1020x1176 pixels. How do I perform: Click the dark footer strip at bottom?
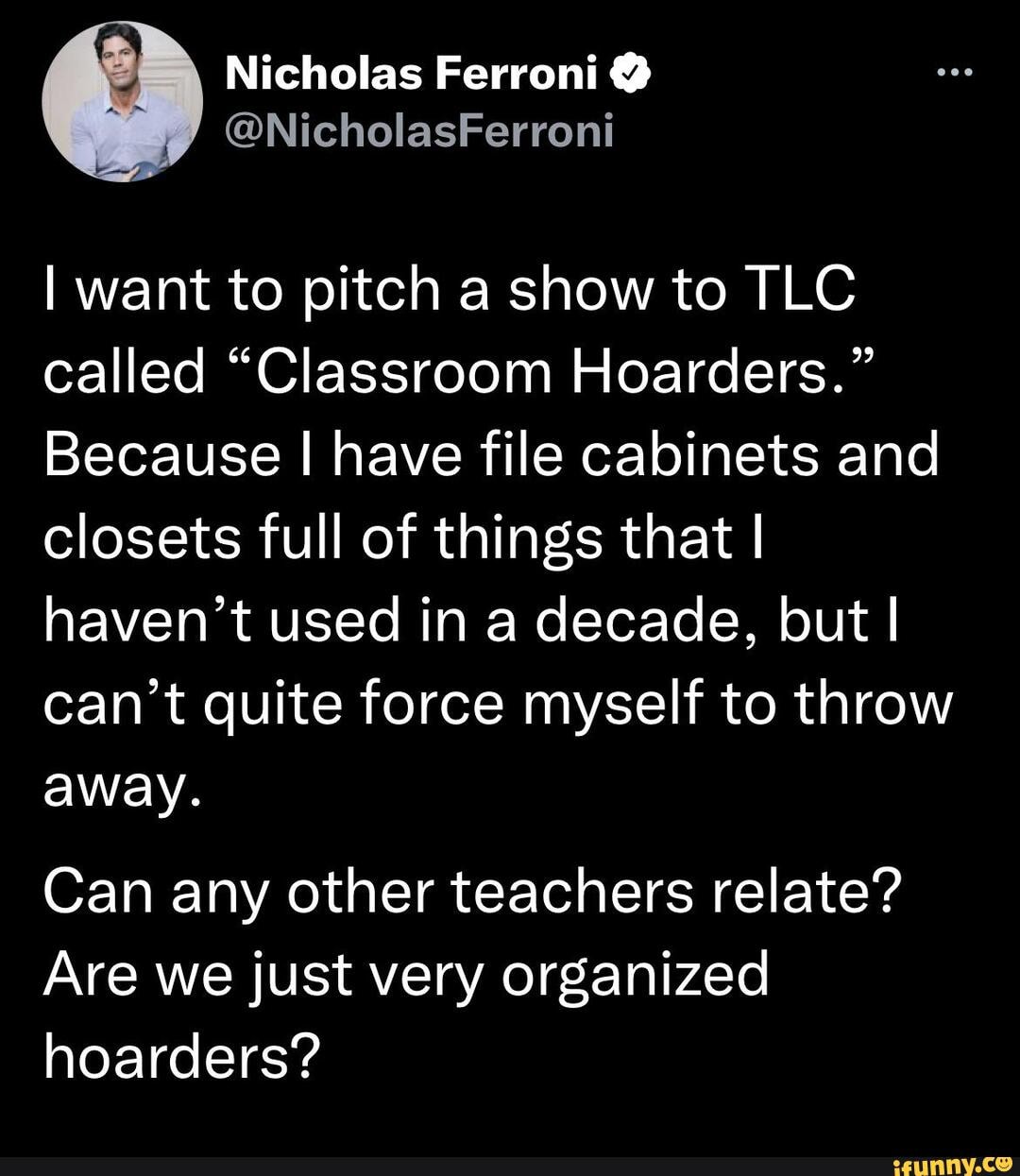[378, 1163]
